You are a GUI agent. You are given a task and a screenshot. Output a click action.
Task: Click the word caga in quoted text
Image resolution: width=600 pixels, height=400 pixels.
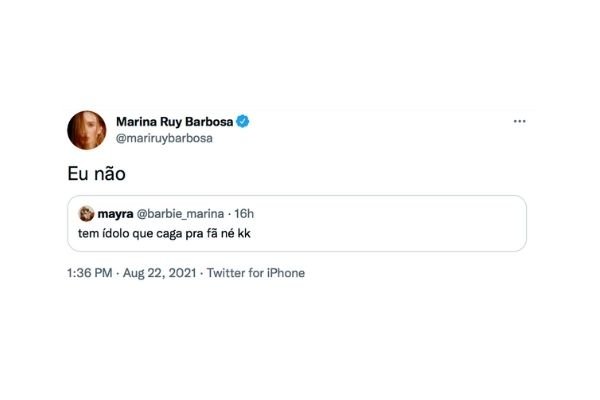tap(169, 234)
